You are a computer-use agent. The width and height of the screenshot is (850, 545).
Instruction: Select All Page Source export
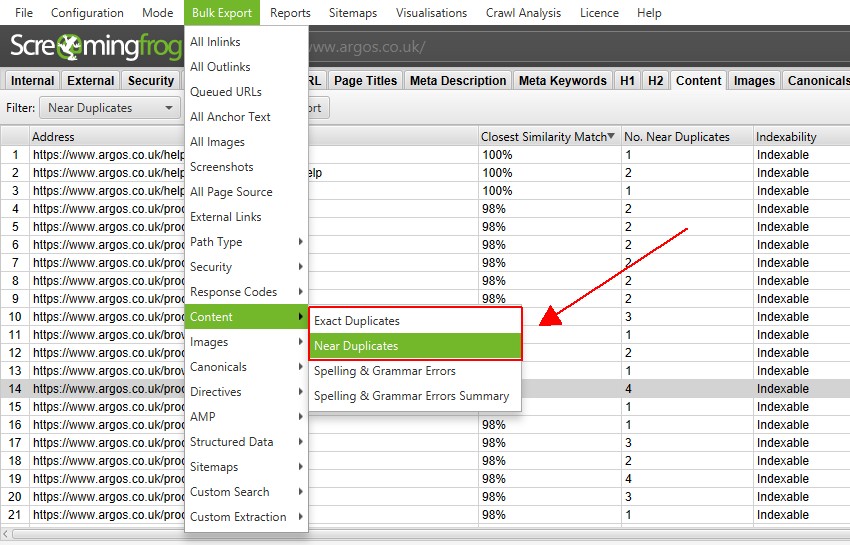click(246, 191)
